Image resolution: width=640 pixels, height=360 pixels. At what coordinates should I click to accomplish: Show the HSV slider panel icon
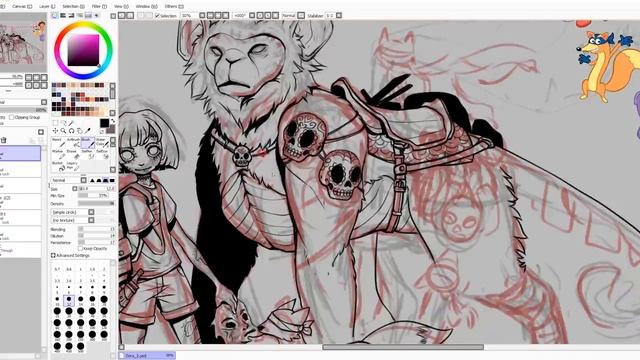71,16
